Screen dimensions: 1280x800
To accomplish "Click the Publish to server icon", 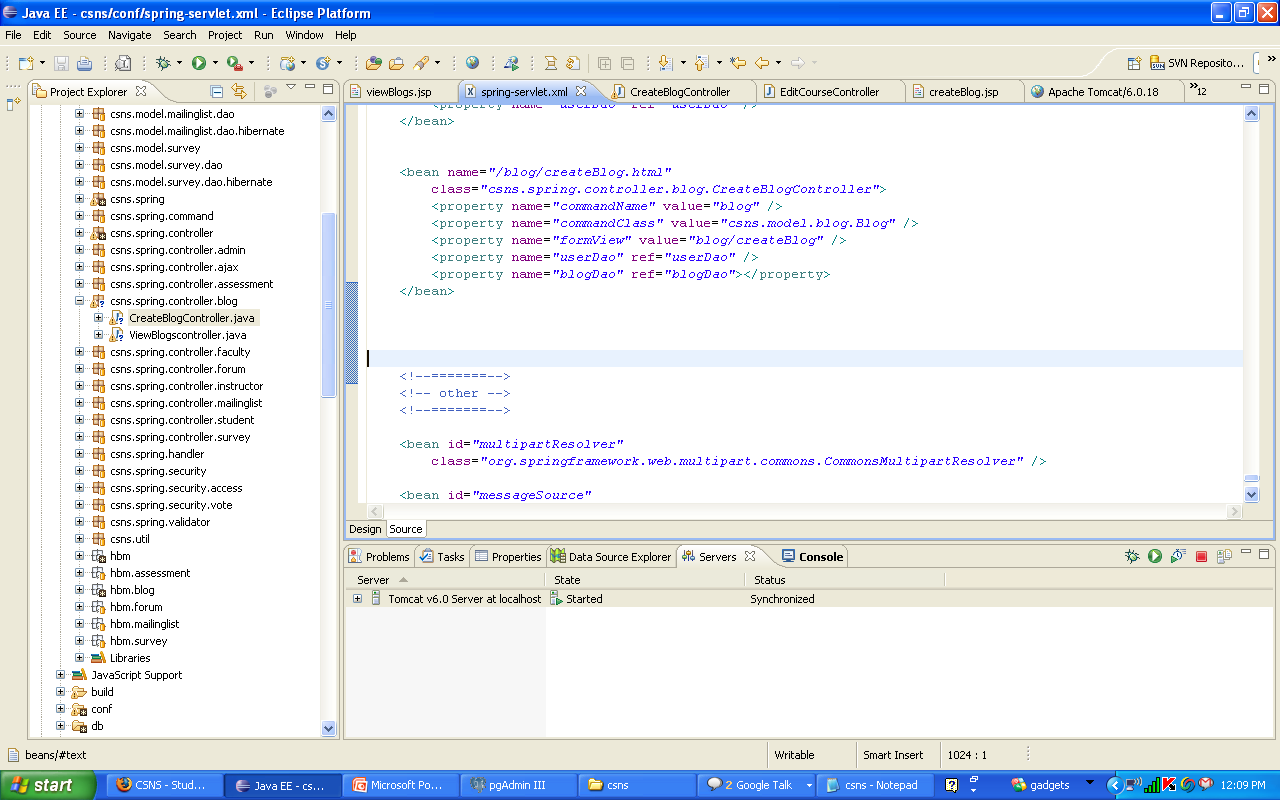I will tap(1224, 557).
